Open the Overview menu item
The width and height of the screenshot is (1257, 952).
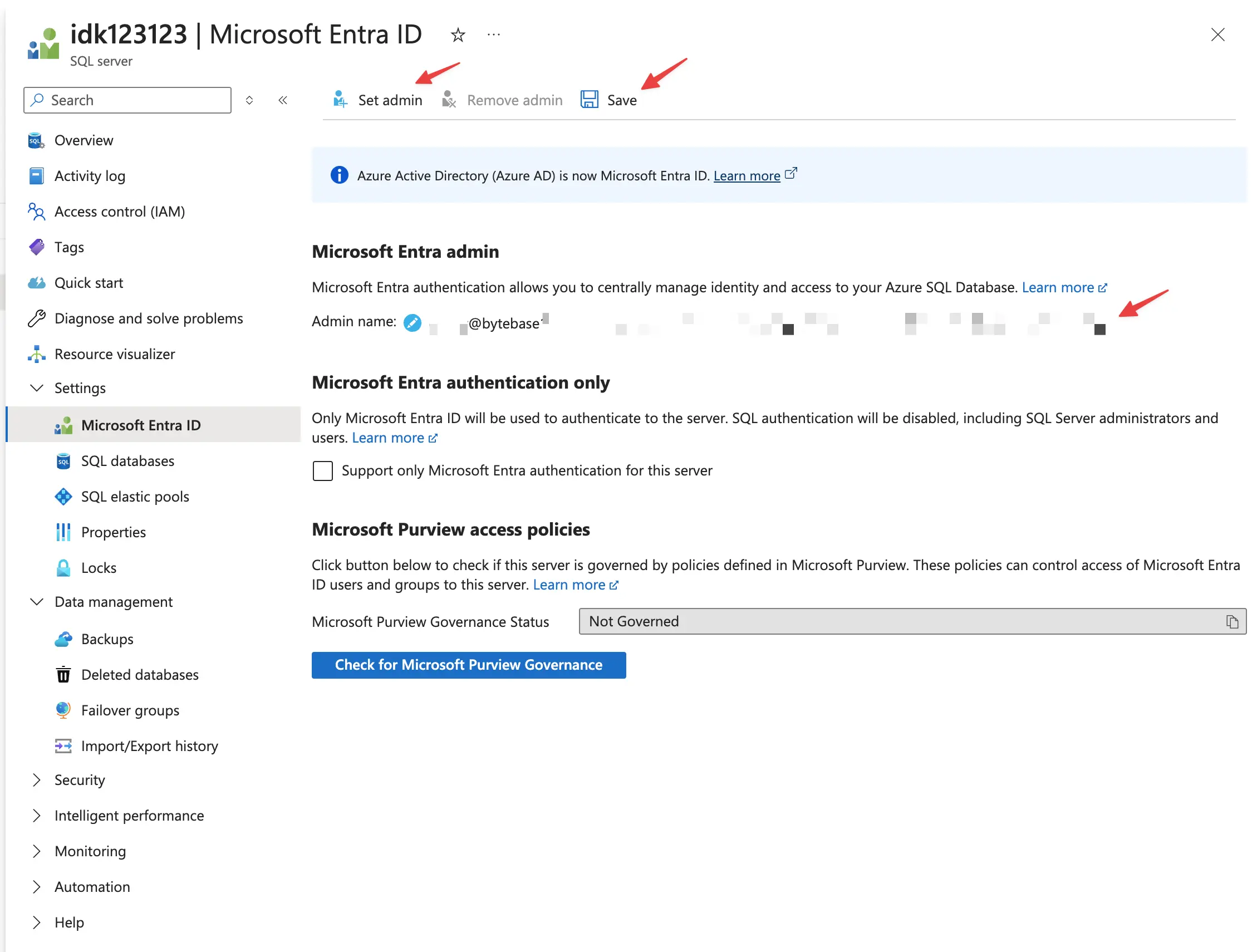(84, 140)
